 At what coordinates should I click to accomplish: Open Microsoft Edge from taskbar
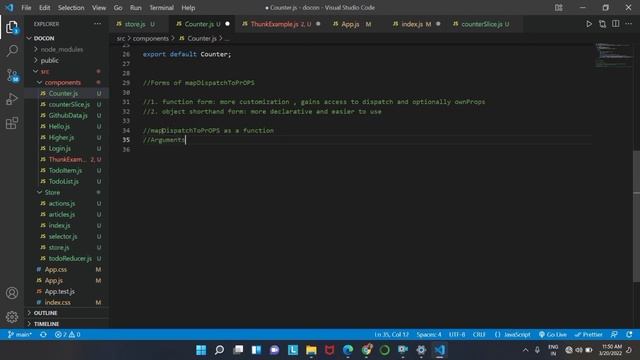348,350
